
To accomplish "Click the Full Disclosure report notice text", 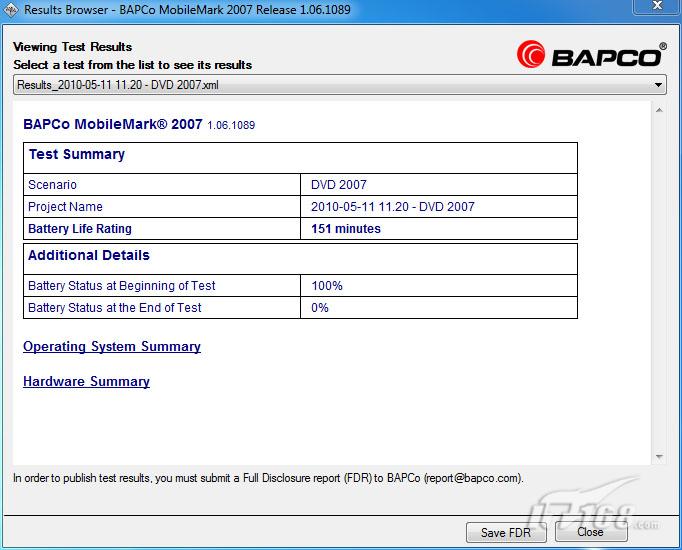I will (268, 478).
